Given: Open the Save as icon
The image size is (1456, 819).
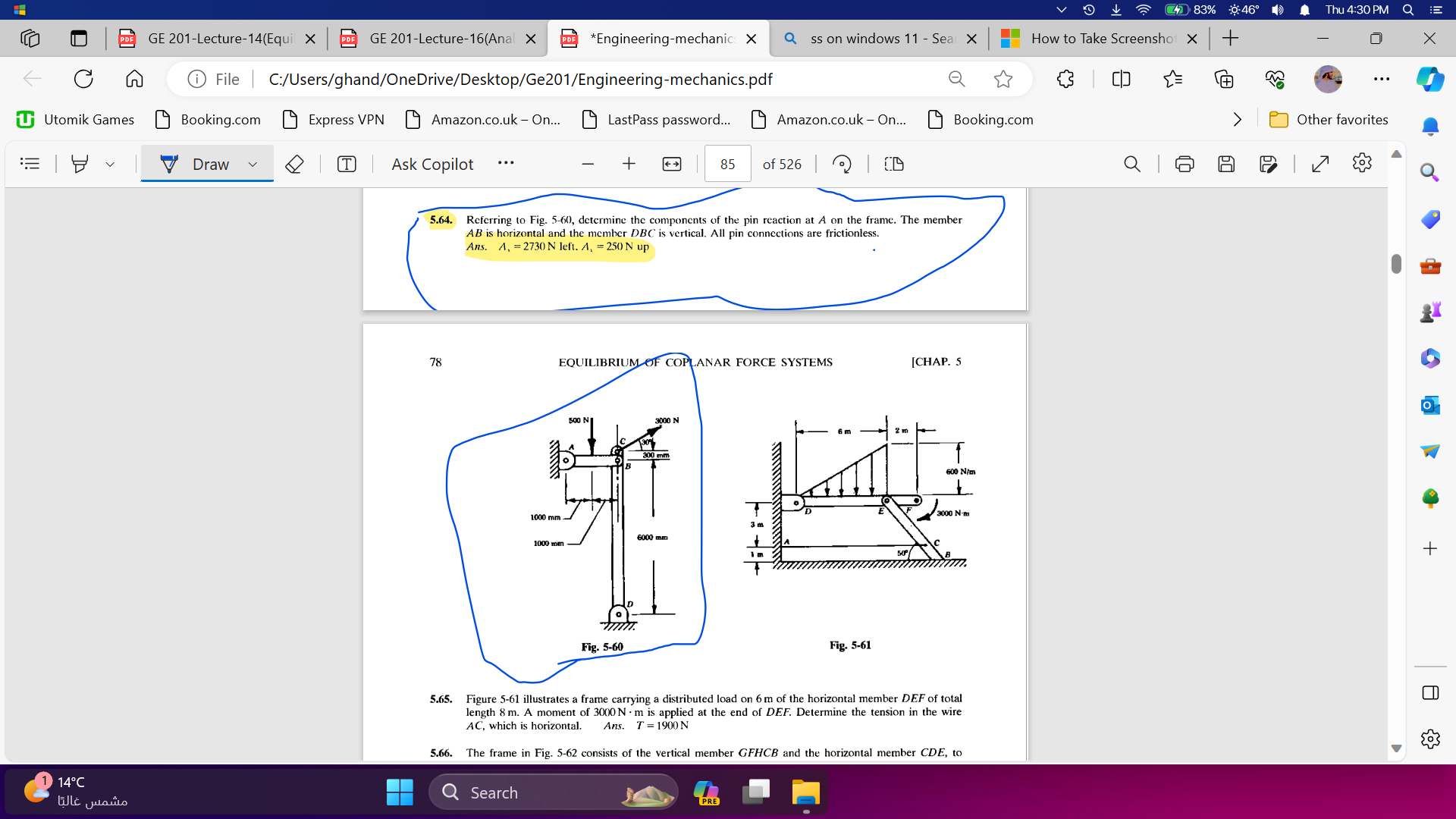Looking at the screenshot, I should pyautogui.click(x=1269, y=164).
